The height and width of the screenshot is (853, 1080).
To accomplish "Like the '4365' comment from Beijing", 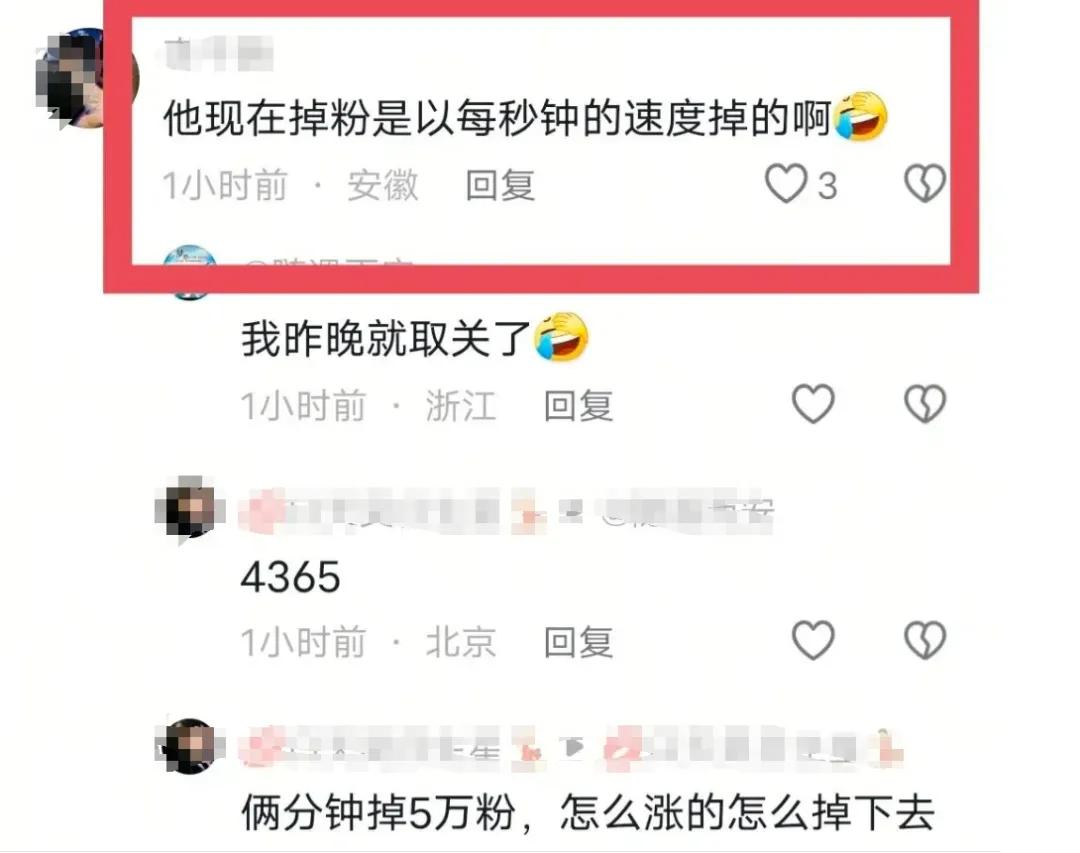I will click(813, 640).
